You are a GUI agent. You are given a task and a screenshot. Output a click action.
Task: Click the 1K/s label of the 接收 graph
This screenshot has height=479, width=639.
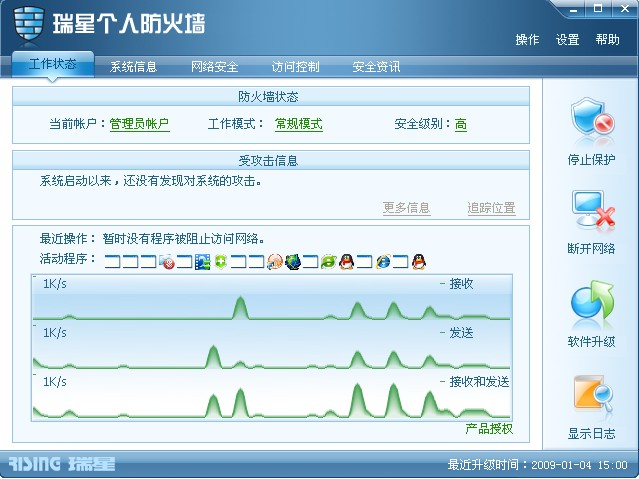(x=55, y=284)
